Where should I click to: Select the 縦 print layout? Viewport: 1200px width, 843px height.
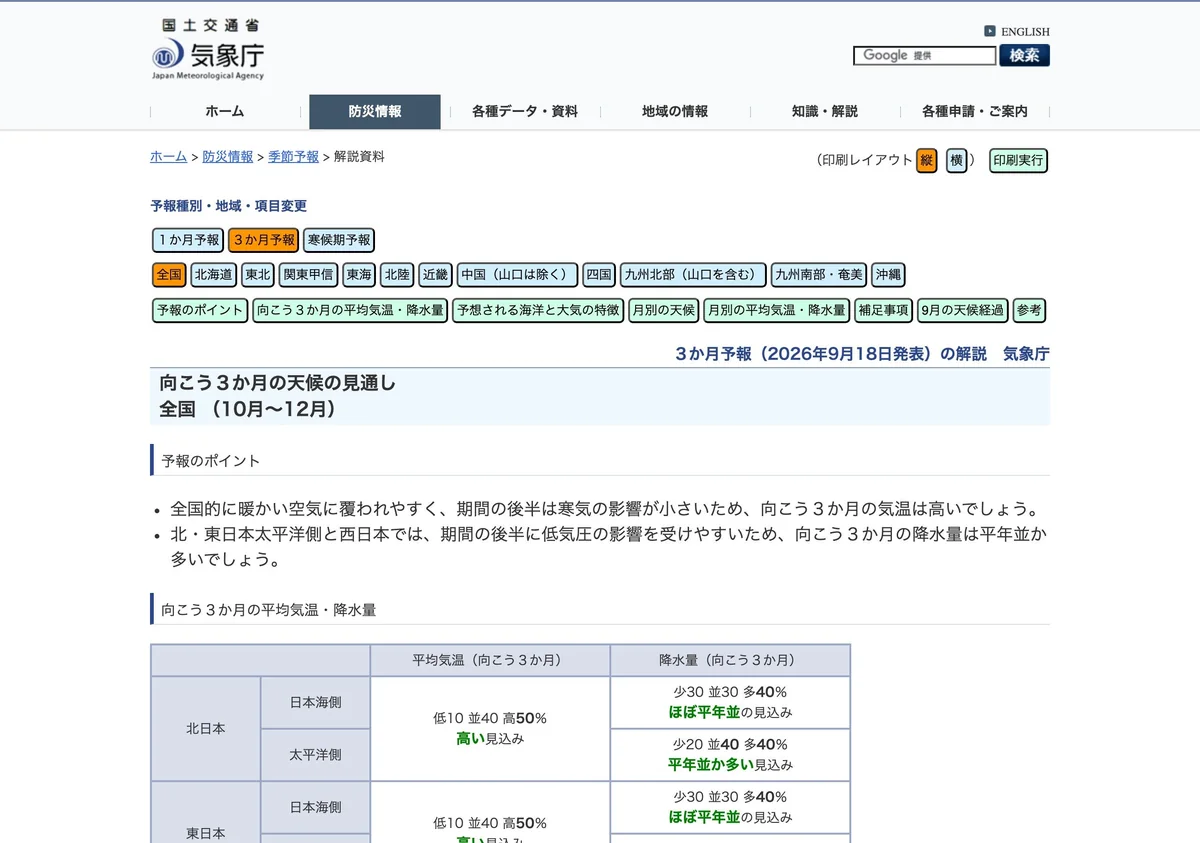point(927,160)
